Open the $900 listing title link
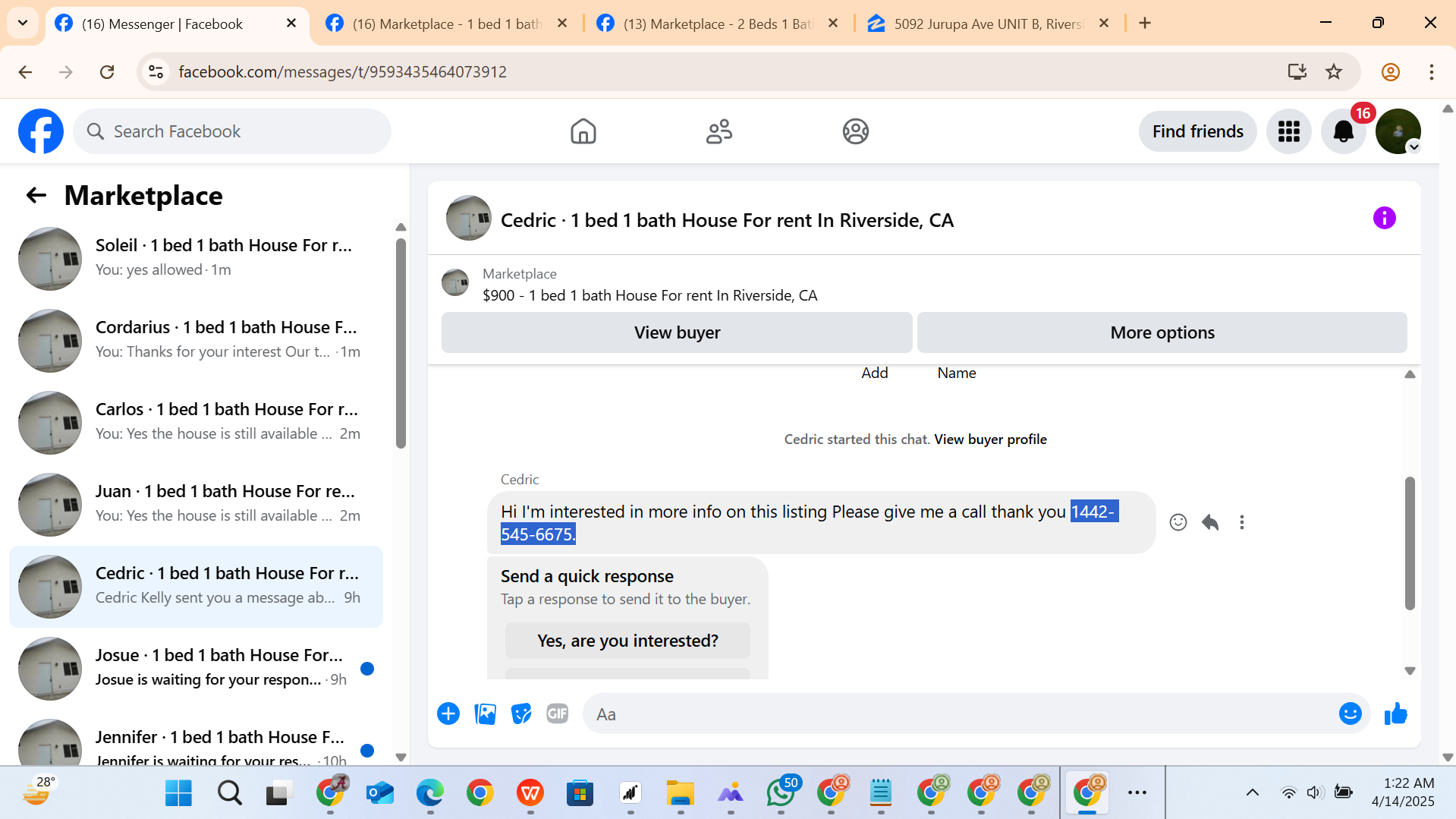 [x=649, y=296]
